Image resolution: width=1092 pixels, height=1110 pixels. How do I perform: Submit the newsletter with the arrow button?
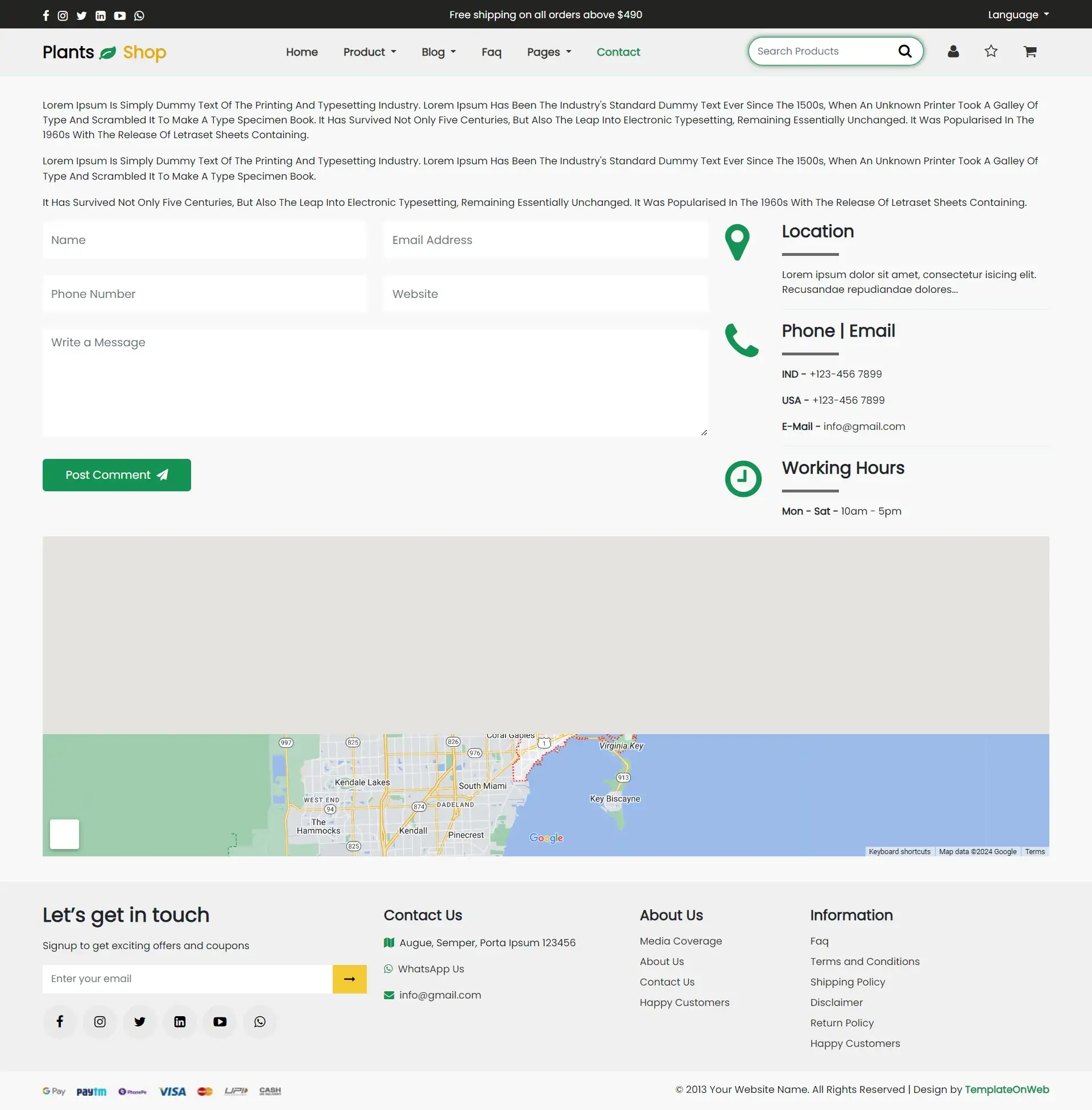349,979
